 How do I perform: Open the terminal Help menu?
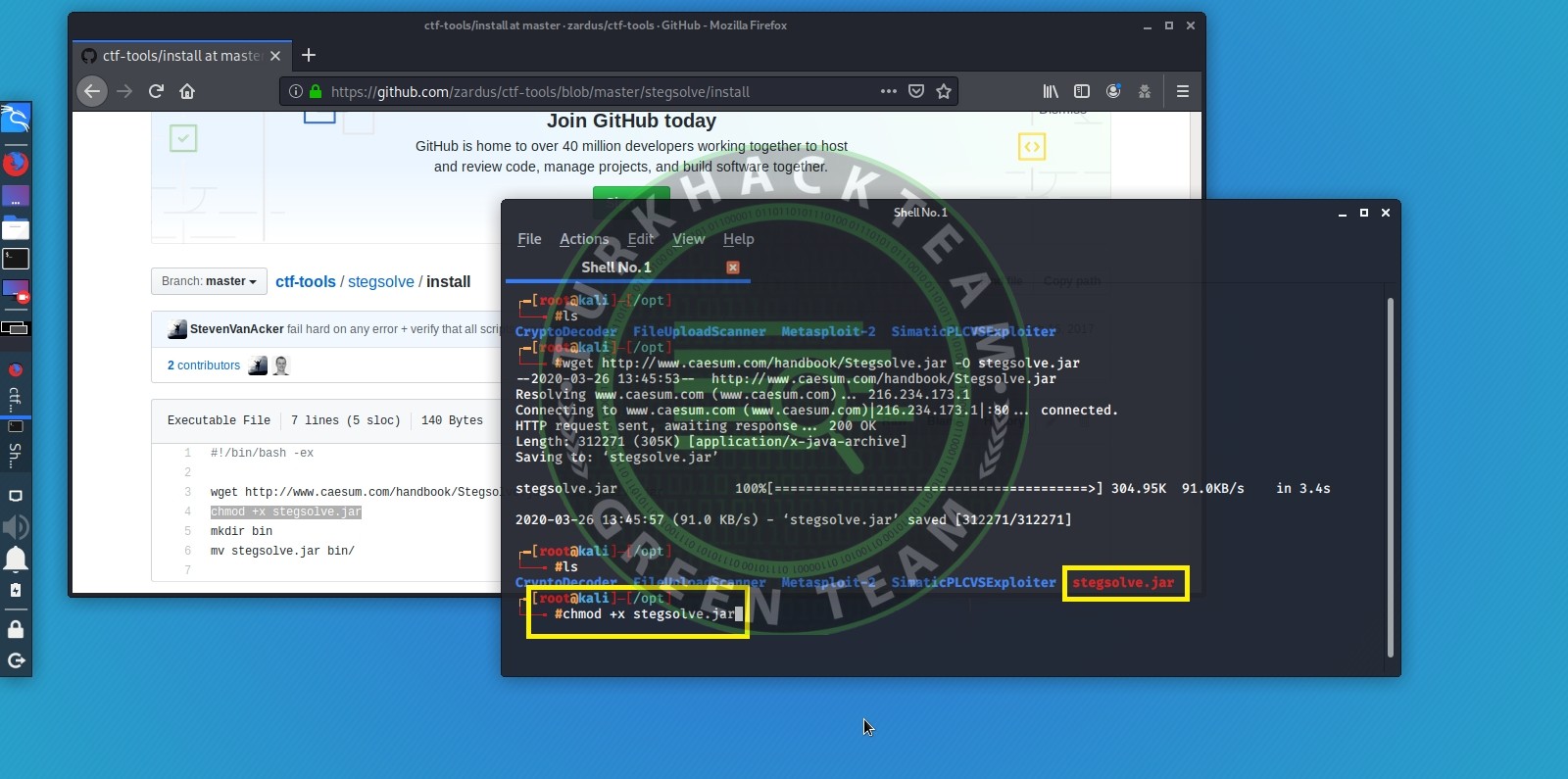click(739, 239)
